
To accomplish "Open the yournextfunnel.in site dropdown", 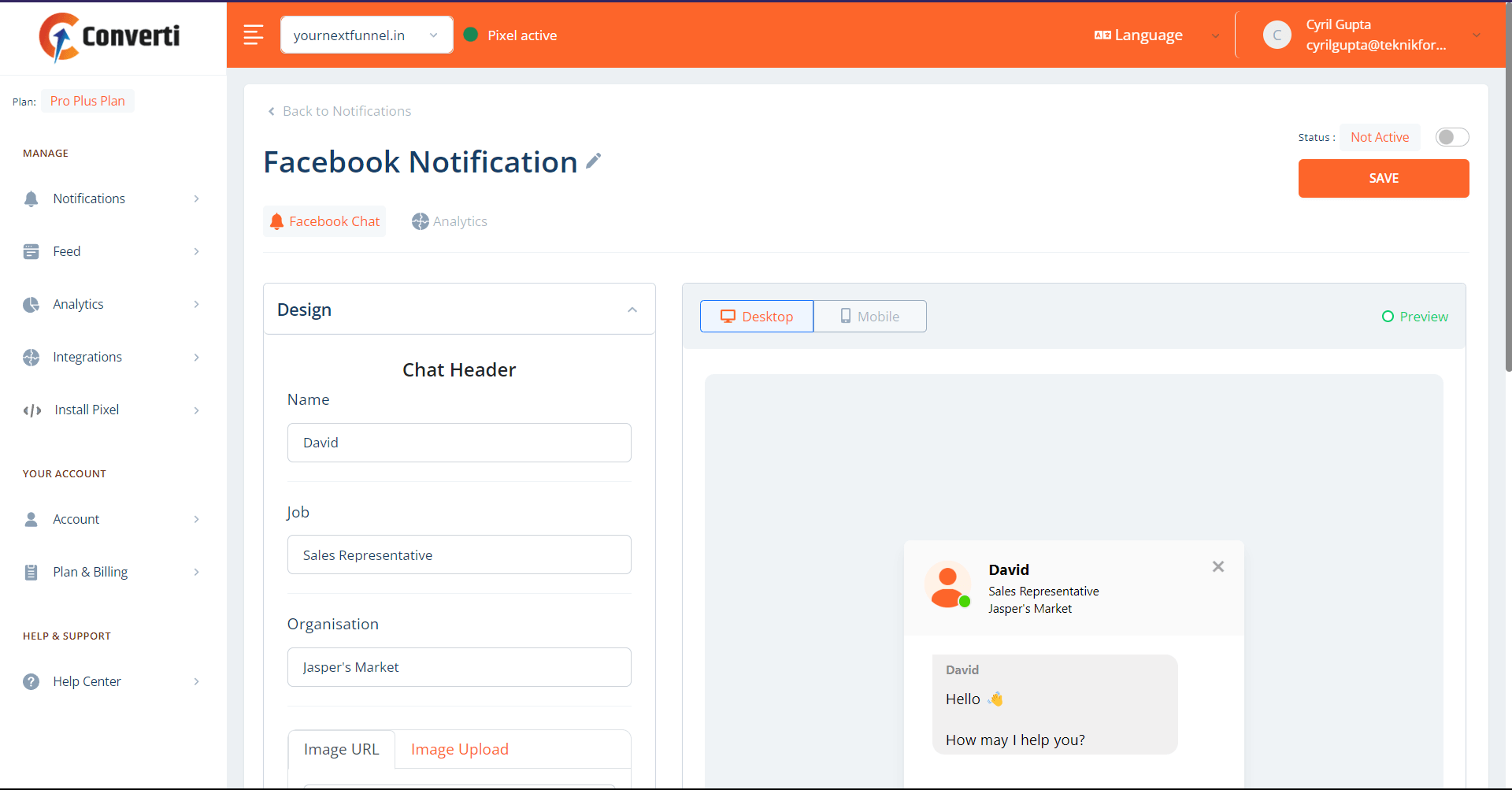I will tap(366, 35).
